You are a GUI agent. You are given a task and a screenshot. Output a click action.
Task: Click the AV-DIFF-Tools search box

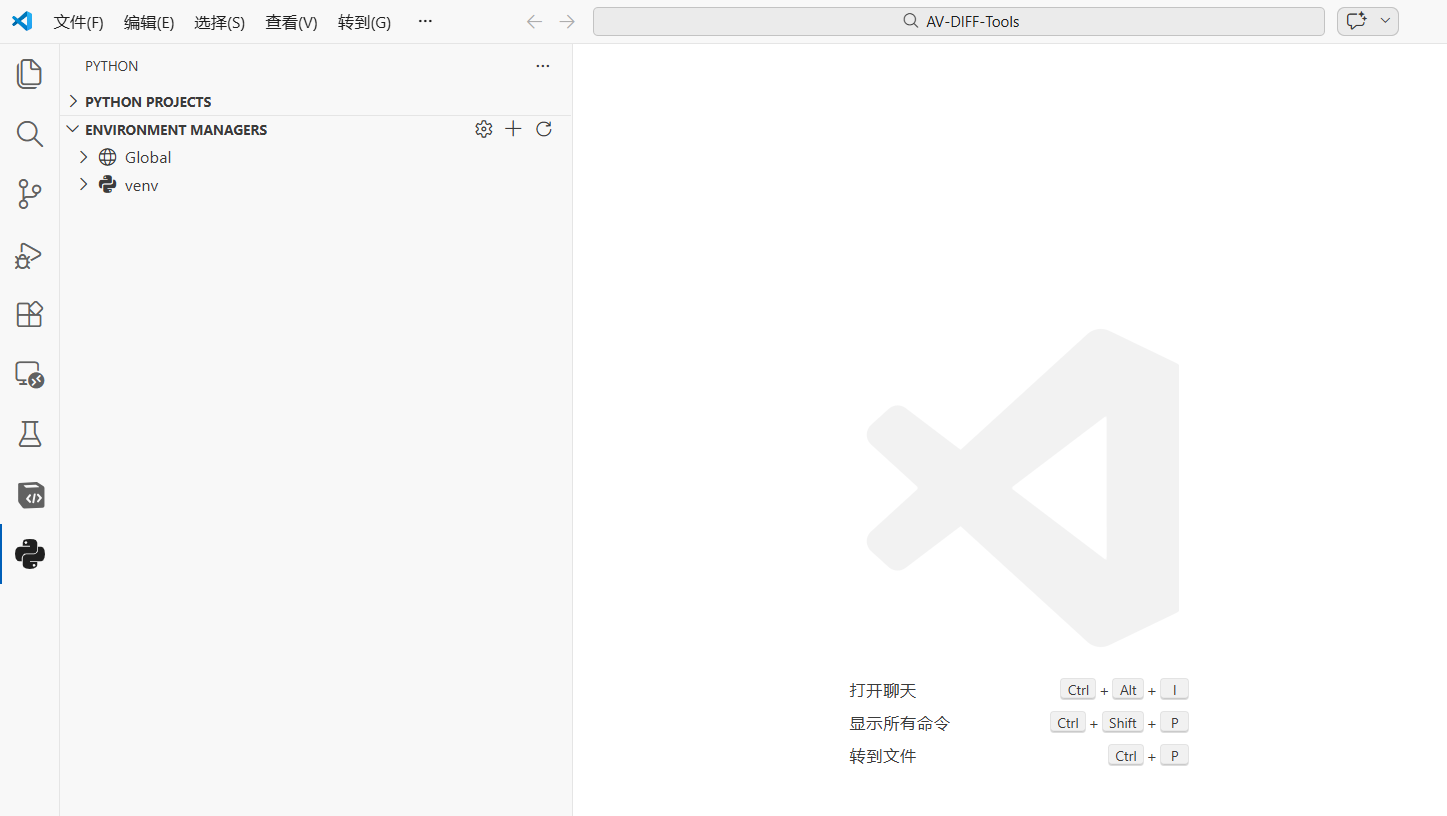click(957, 20)
